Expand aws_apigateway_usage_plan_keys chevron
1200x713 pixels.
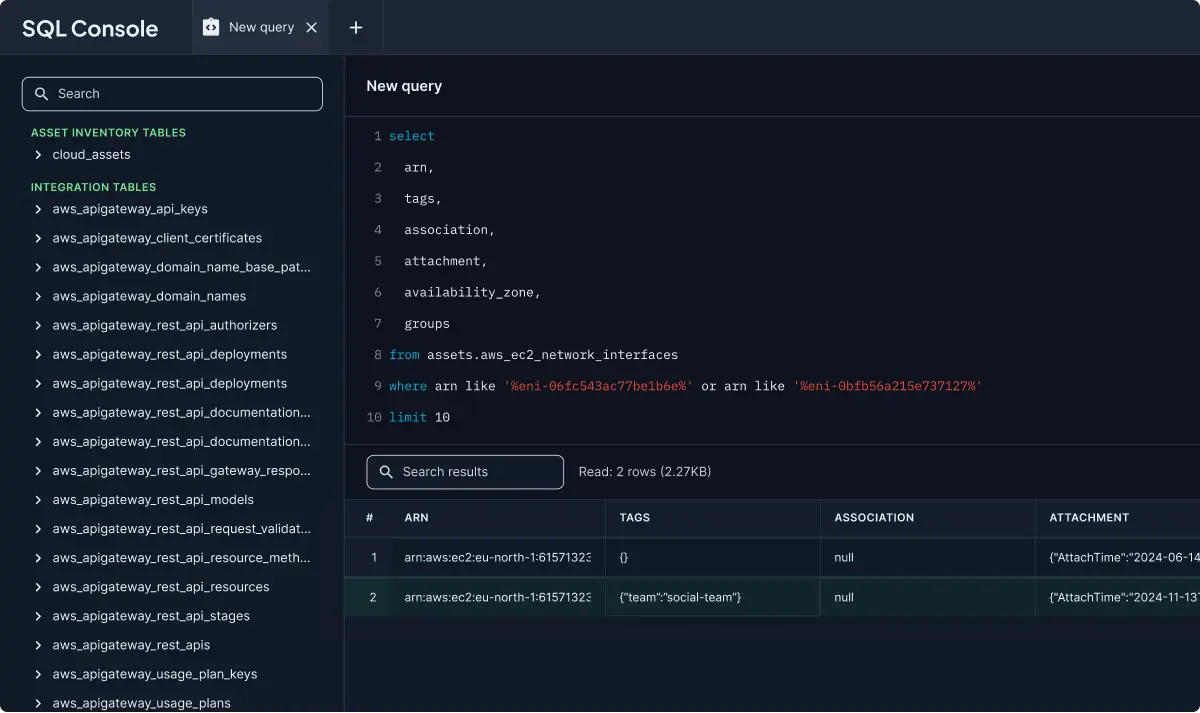(38, 674)
